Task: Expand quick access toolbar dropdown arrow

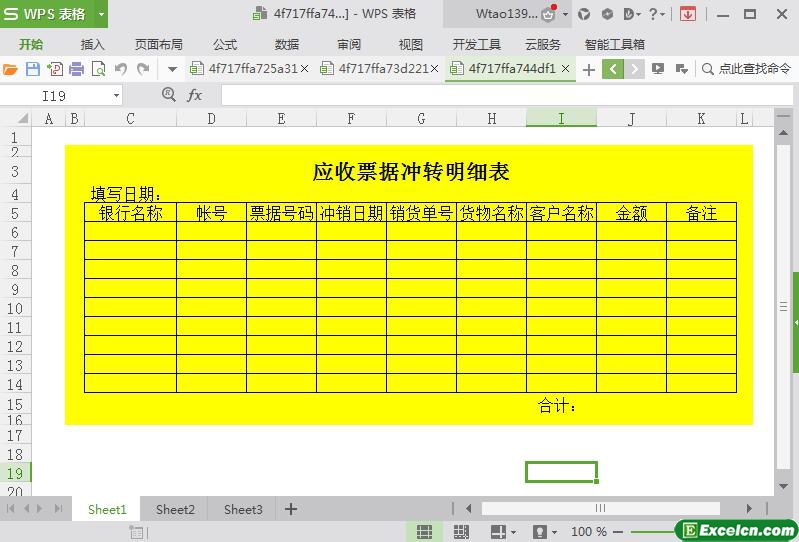Action: (172, 69)
